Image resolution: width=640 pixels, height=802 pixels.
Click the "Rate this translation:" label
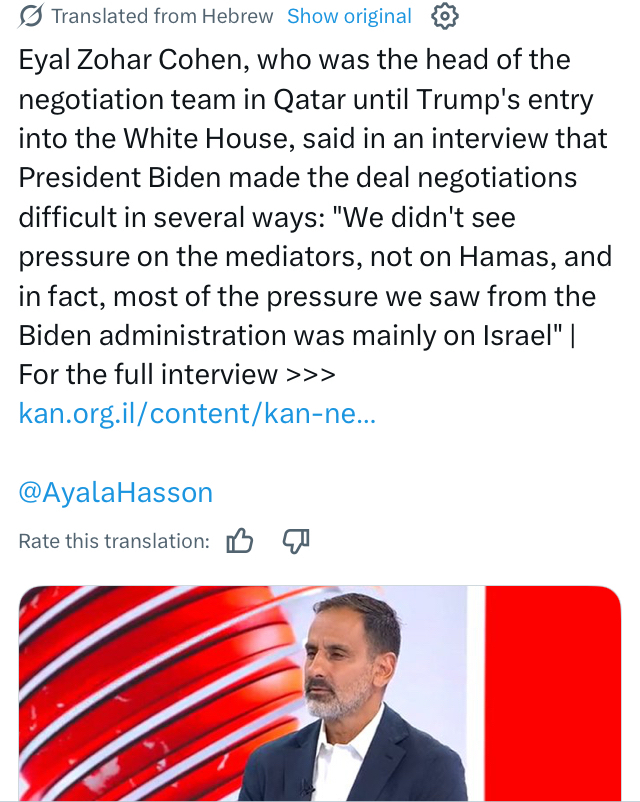(x=114, y=541)
